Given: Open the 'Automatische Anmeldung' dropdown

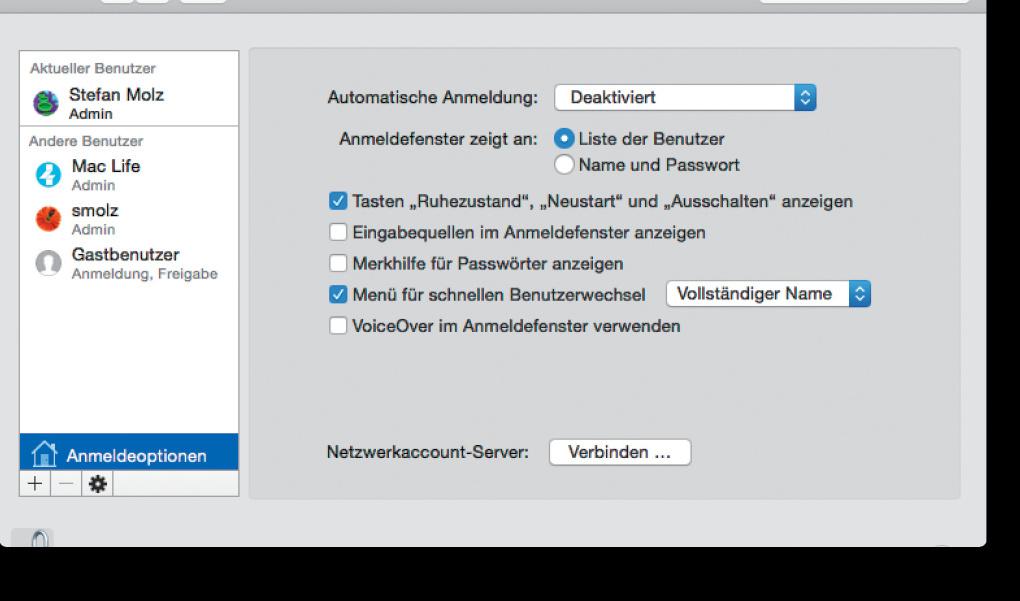Looking at the screenshot, I should [685, 98].
